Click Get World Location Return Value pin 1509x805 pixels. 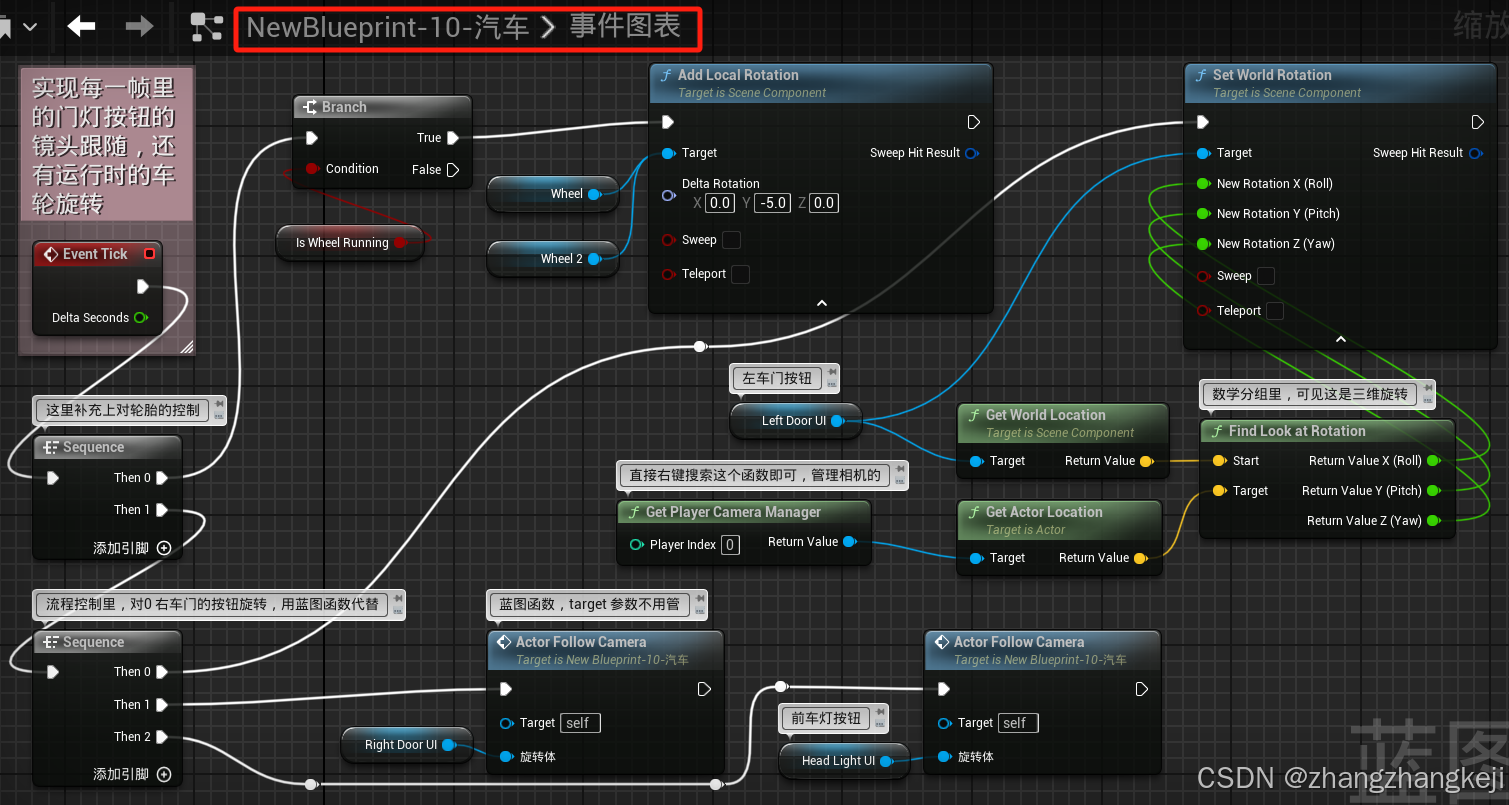pos(1146,461)
